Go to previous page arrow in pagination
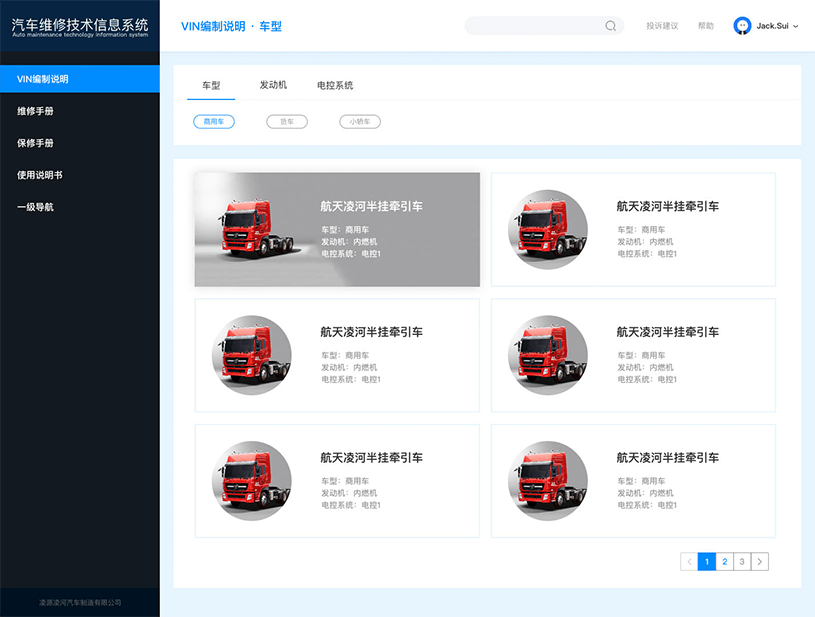 [689, 561]
